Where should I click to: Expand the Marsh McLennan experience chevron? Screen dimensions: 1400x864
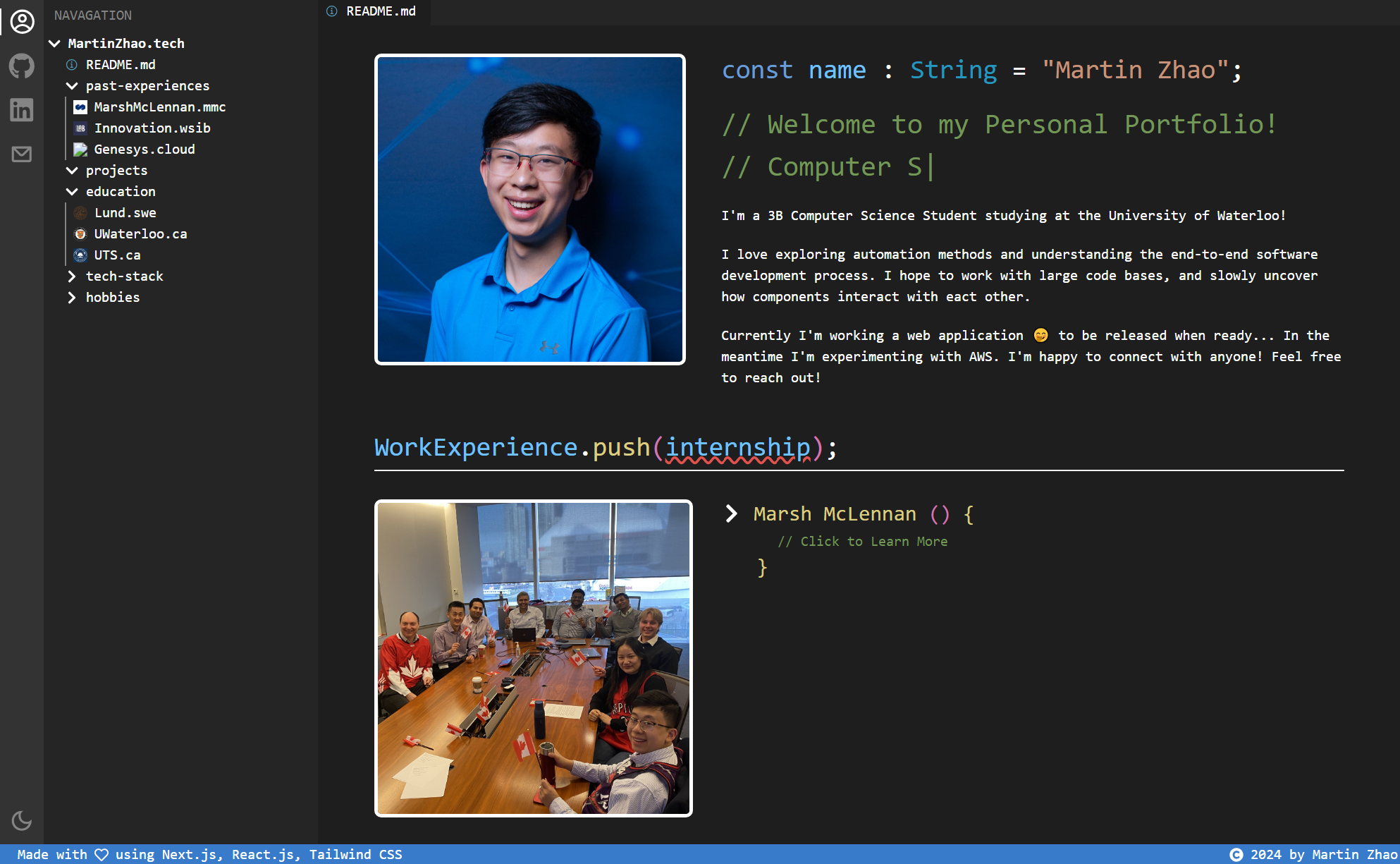[731, 514]
